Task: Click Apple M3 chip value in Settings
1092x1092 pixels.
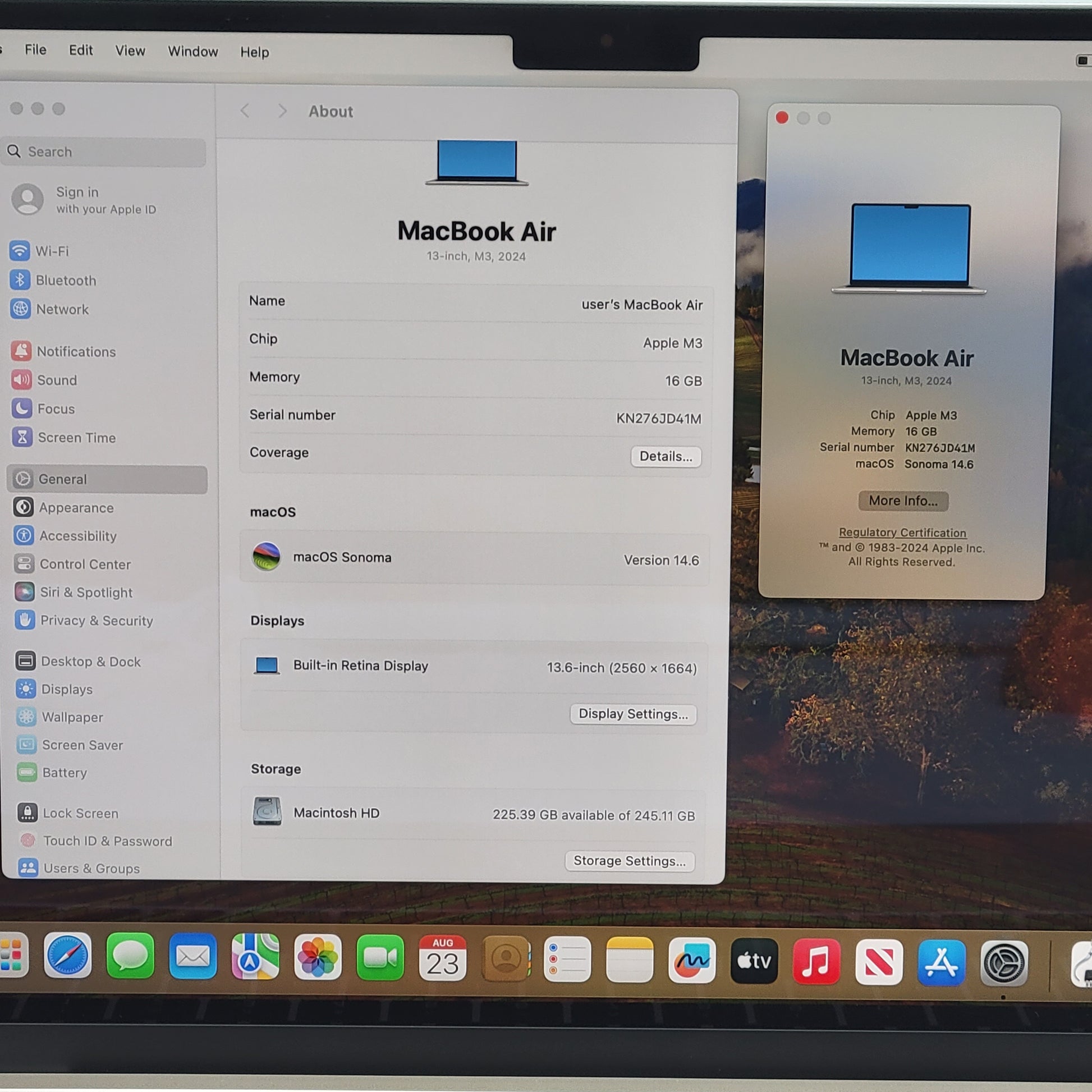Action: pos(673,343)
